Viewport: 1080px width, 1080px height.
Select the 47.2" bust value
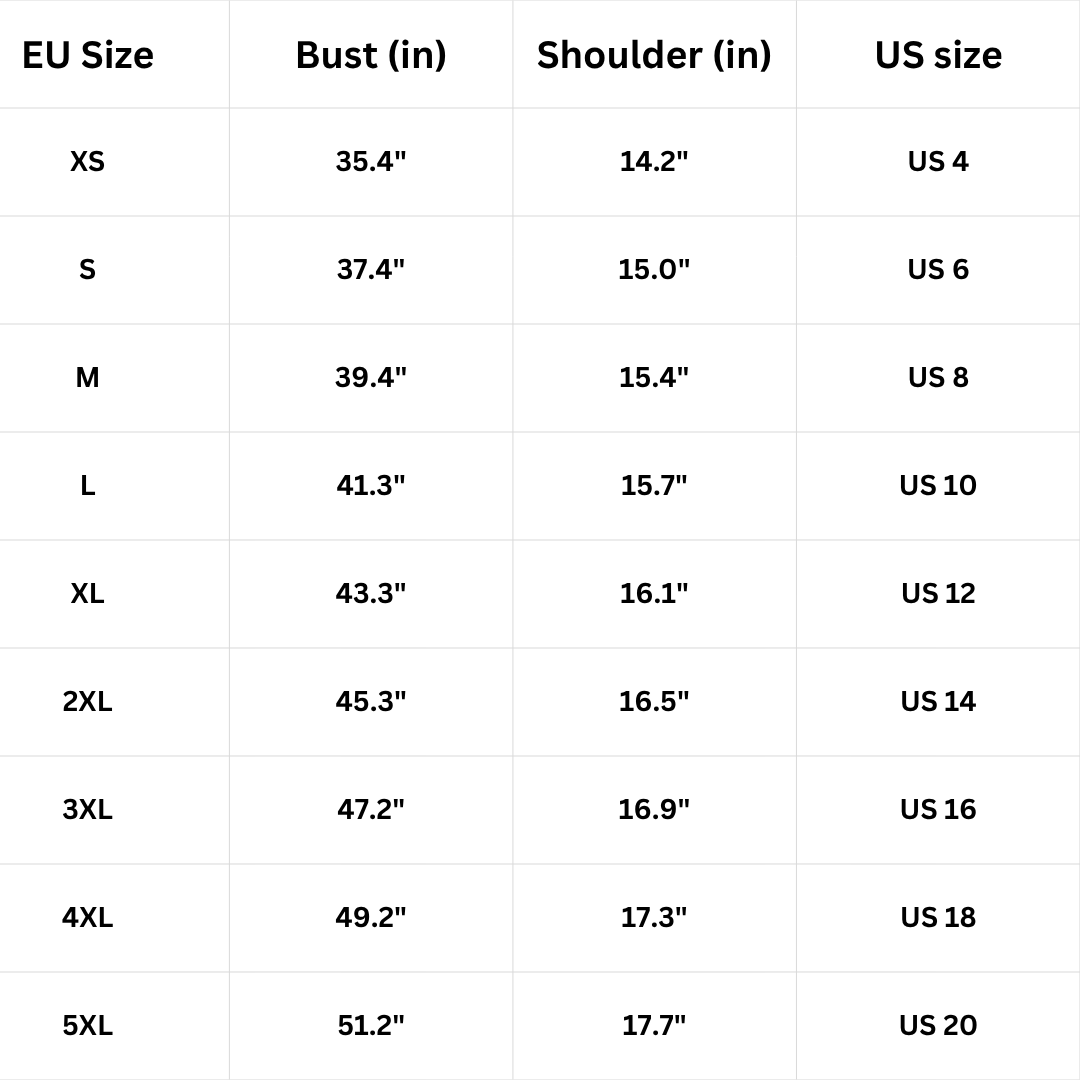371,809
